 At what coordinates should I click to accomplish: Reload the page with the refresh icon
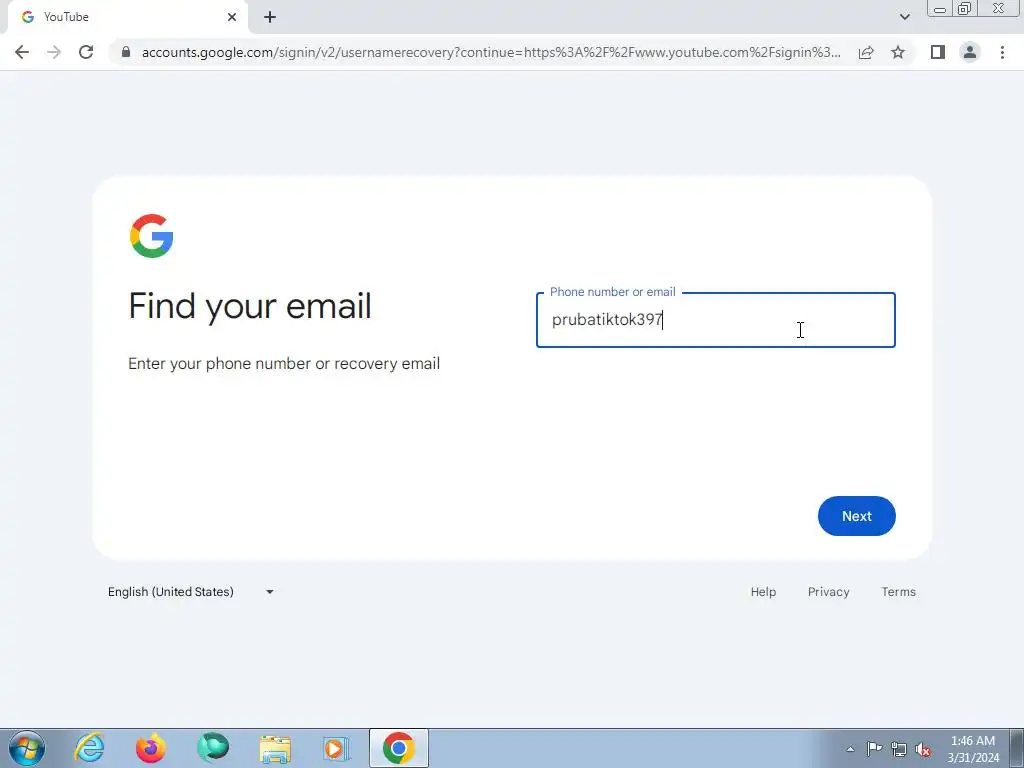point(86,52)
